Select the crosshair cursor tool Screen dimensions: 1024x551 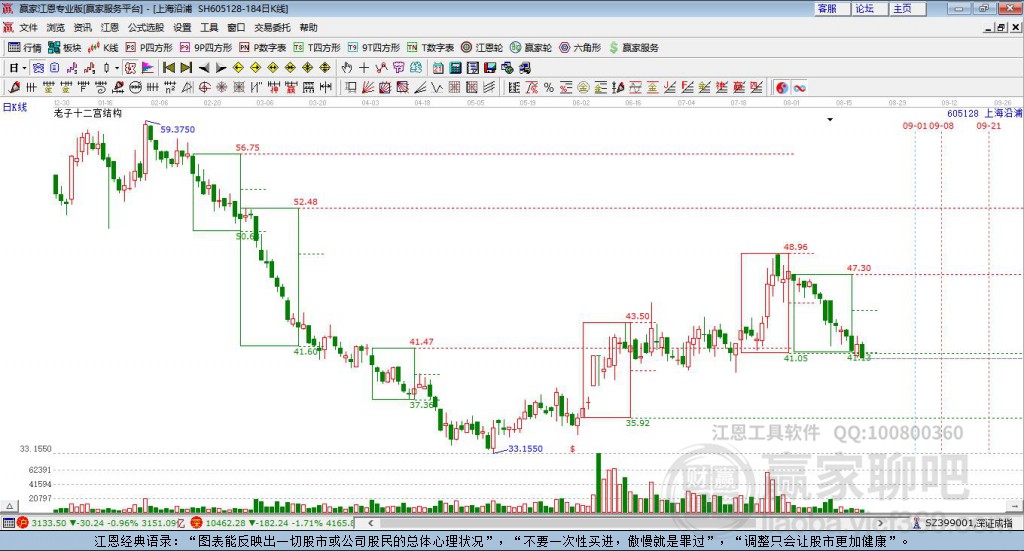(x=364, y=68)
